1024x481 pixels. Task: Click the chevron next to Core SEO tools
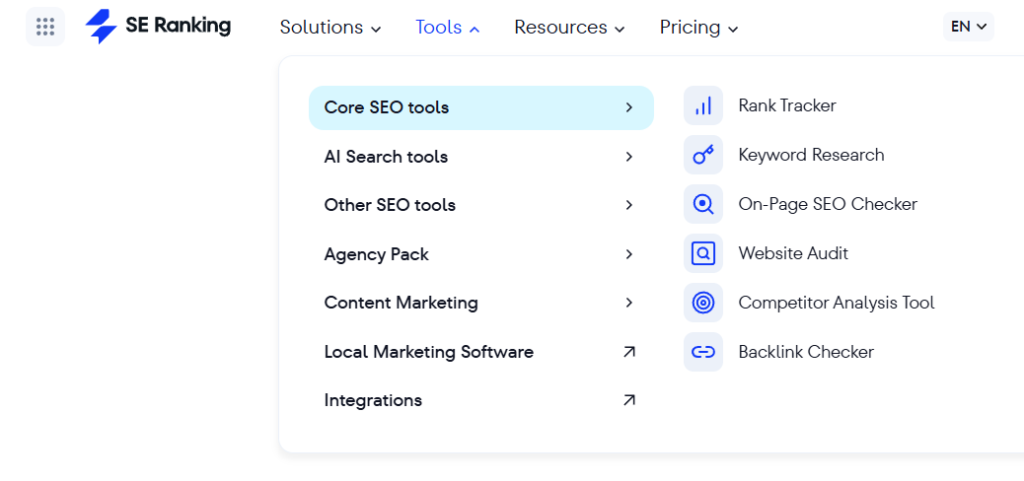point(629,108)
